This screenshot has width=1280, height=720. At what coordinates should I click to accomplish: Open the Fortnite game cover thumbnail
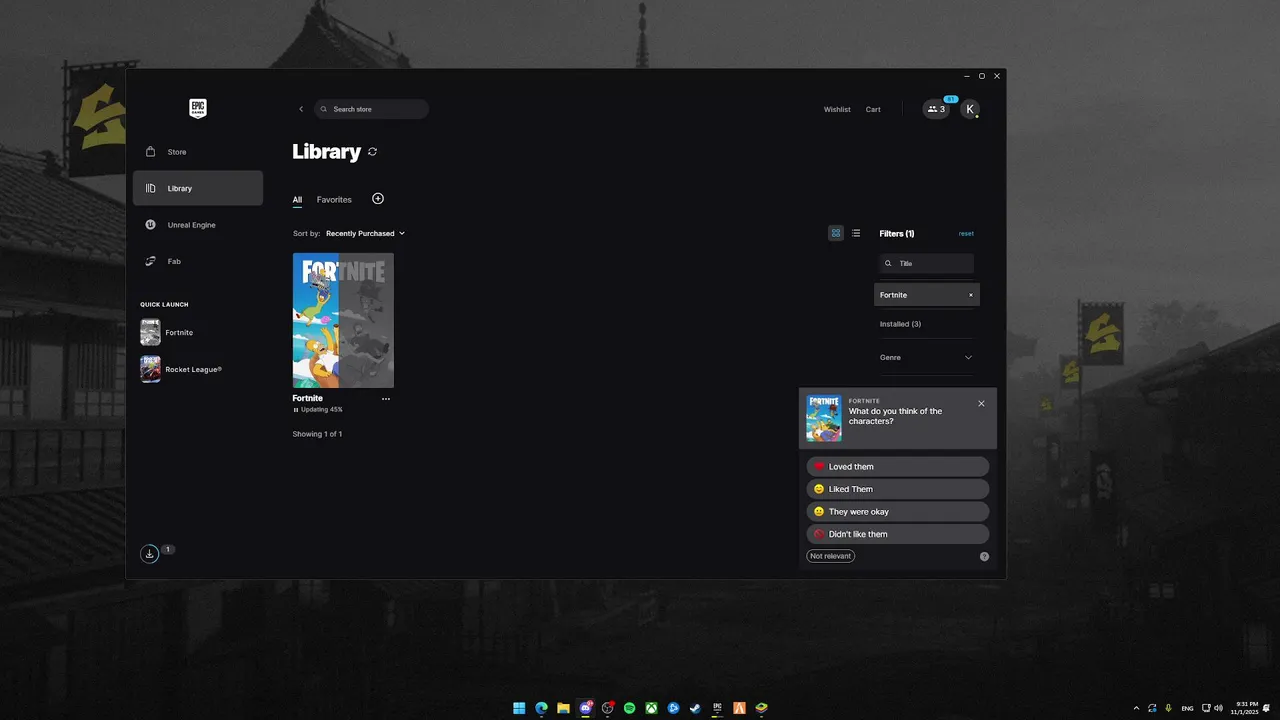coord(343,320)
